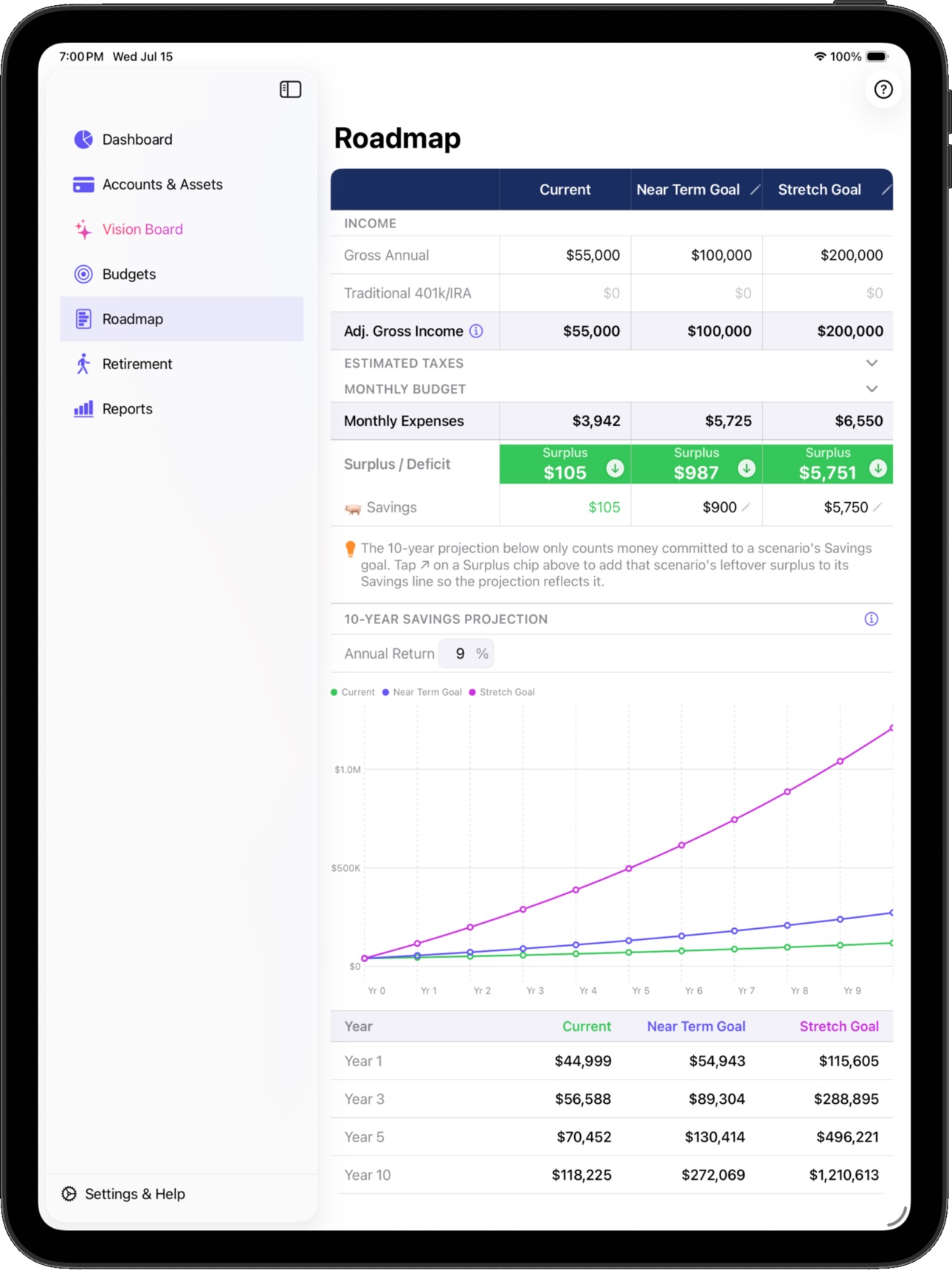952x1270 pixels.
Task: Select Budgets in the sidebar
Action: [x=182, y=274]
